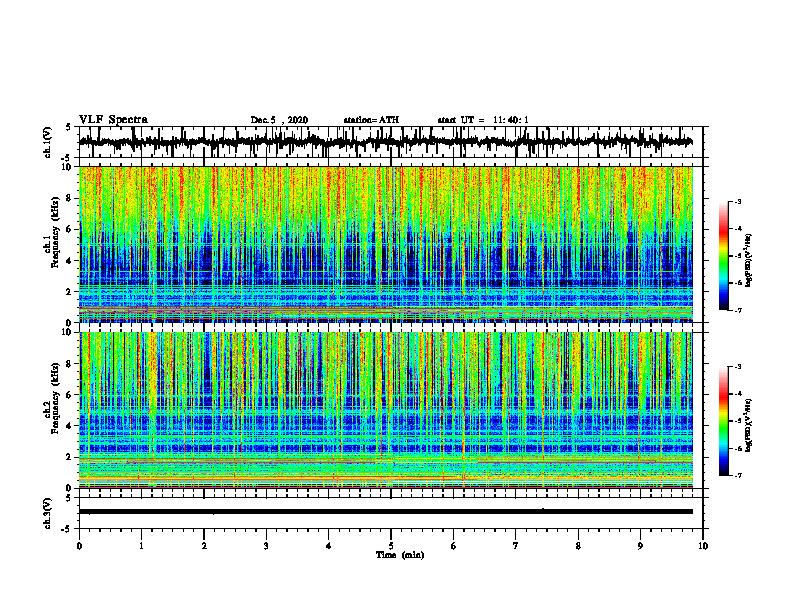Click time axis tick label "8"
The height and width of the screenshot is (612, 792).
pos(578,546)
